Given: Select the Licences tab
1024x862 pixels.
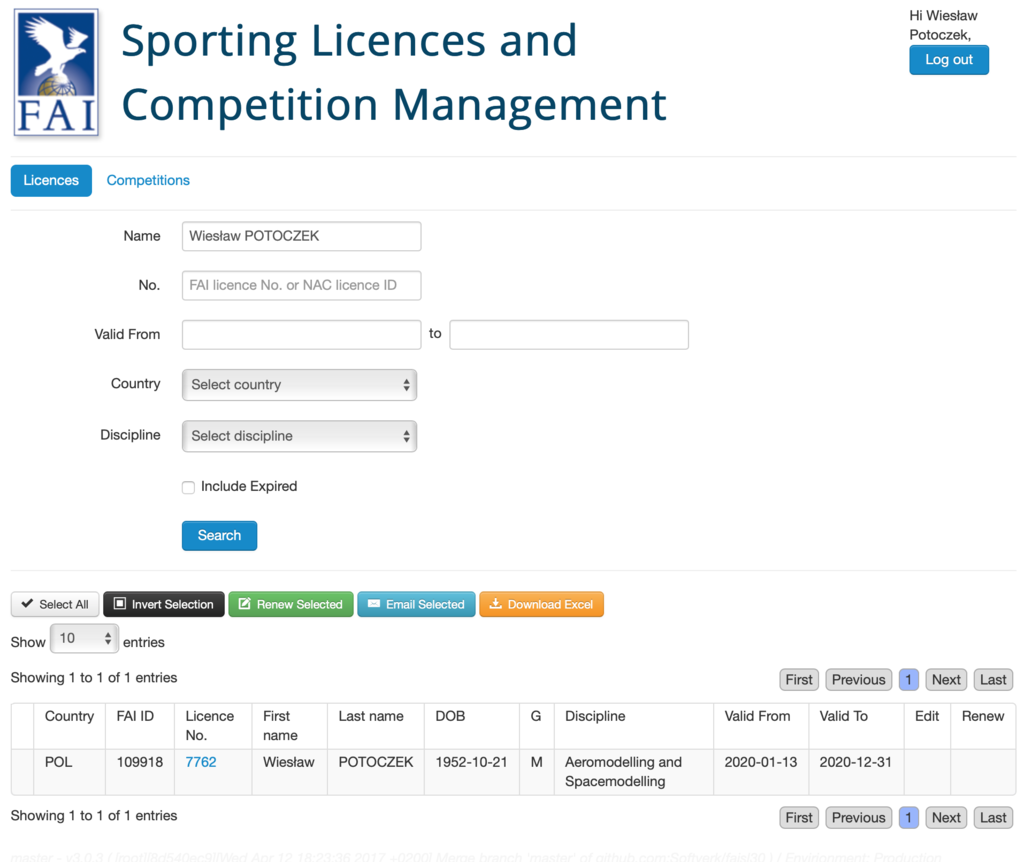Looking at the screenshot, I should pyautogui.click(x=51, y=180).
